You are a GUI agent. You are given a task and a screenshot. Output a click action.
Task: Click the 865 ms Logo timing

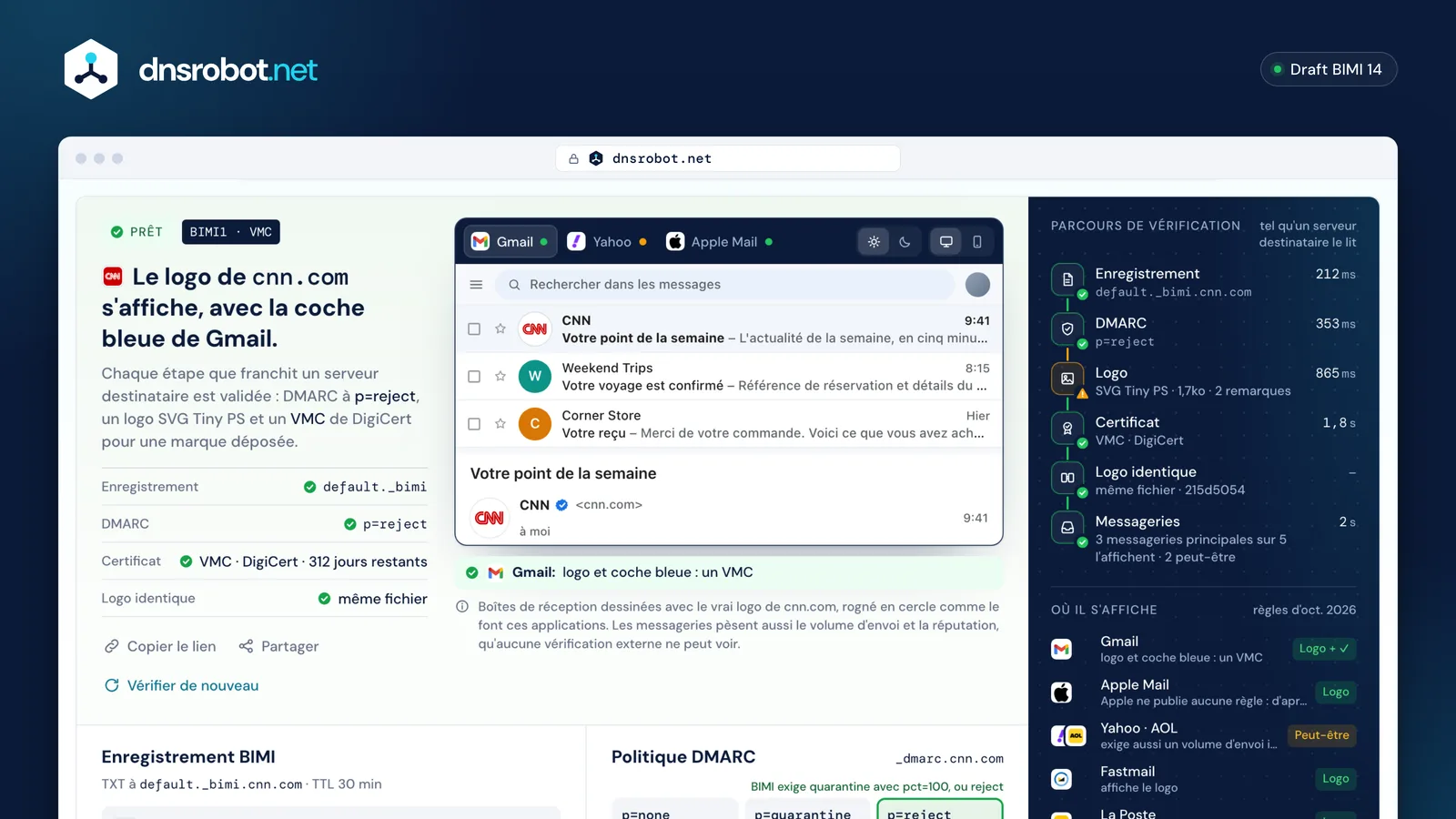coord(1335,373)
